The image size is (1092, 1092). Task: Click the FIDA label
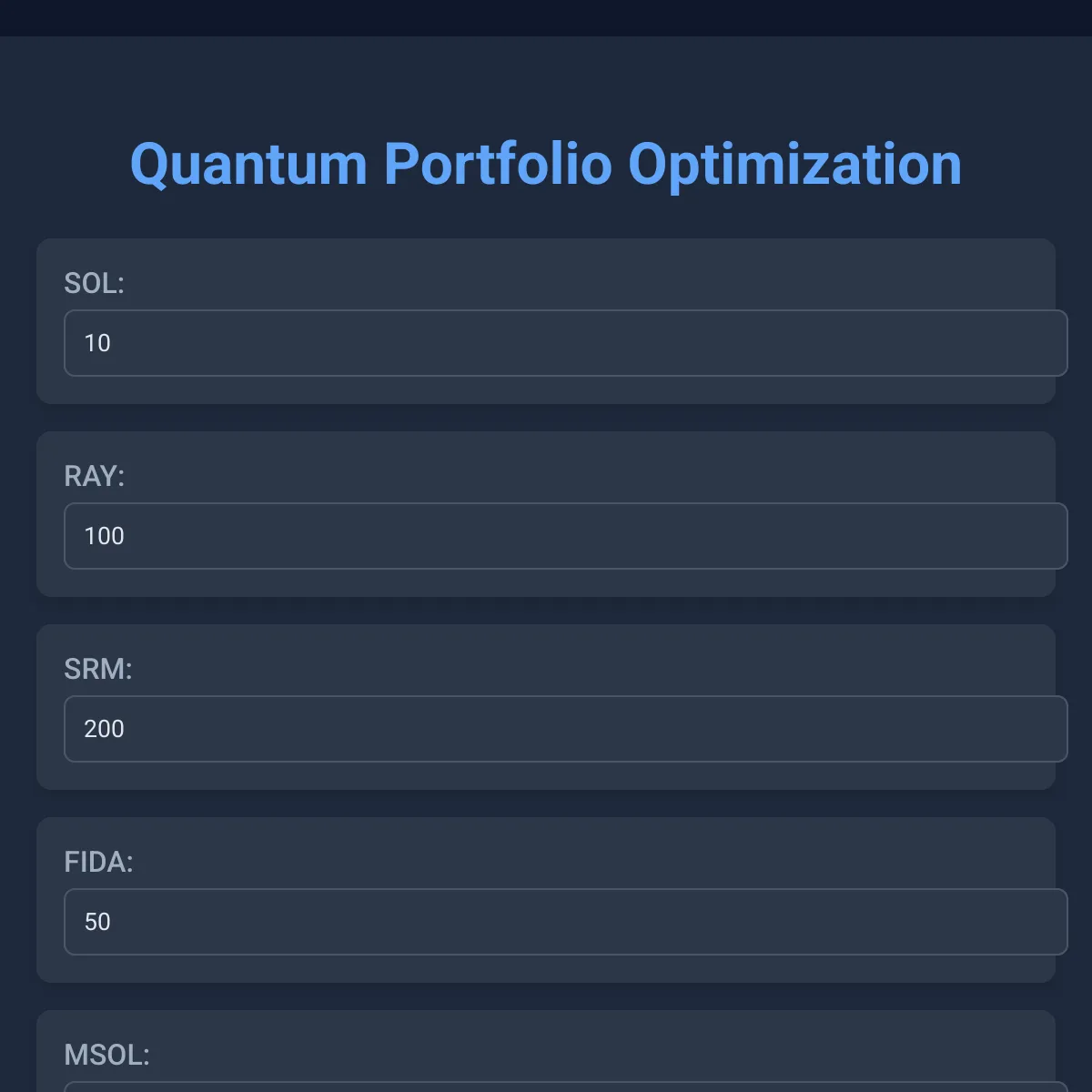coord(98,862)
